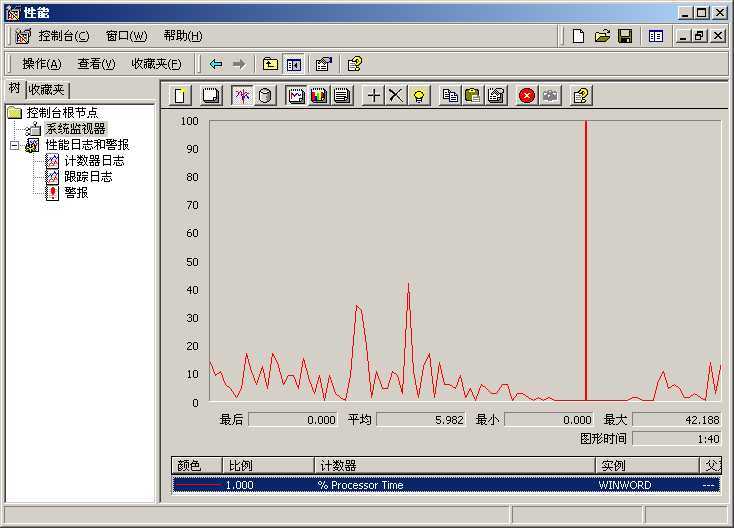Switch to the Histogram view icon
The height and width of the screenshot is (528, 734).
click(x=319, y=96)
